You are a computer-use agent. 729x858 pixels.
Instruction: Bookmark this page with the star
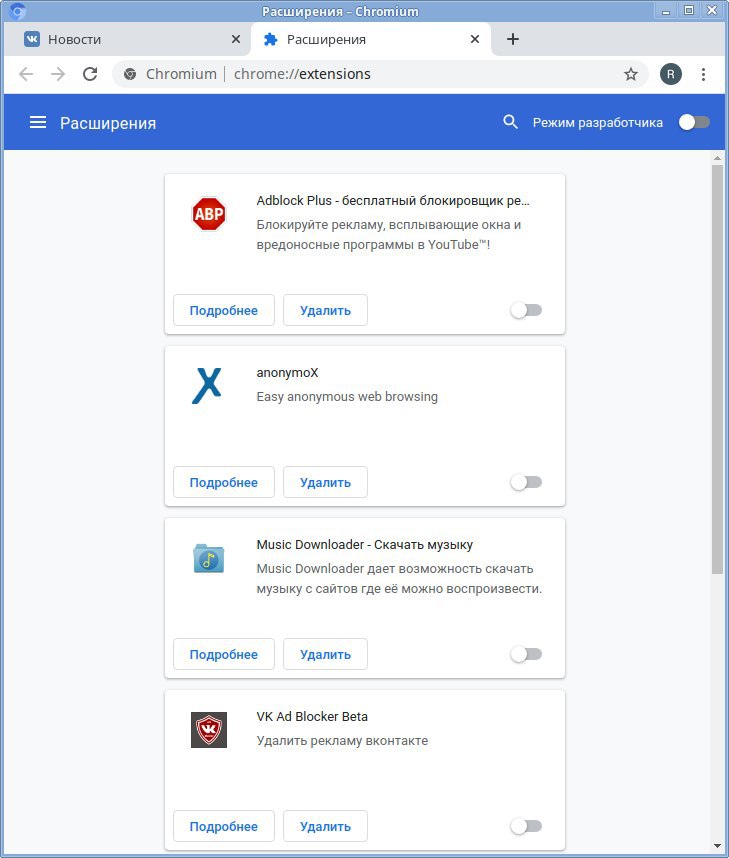point(630,74)
